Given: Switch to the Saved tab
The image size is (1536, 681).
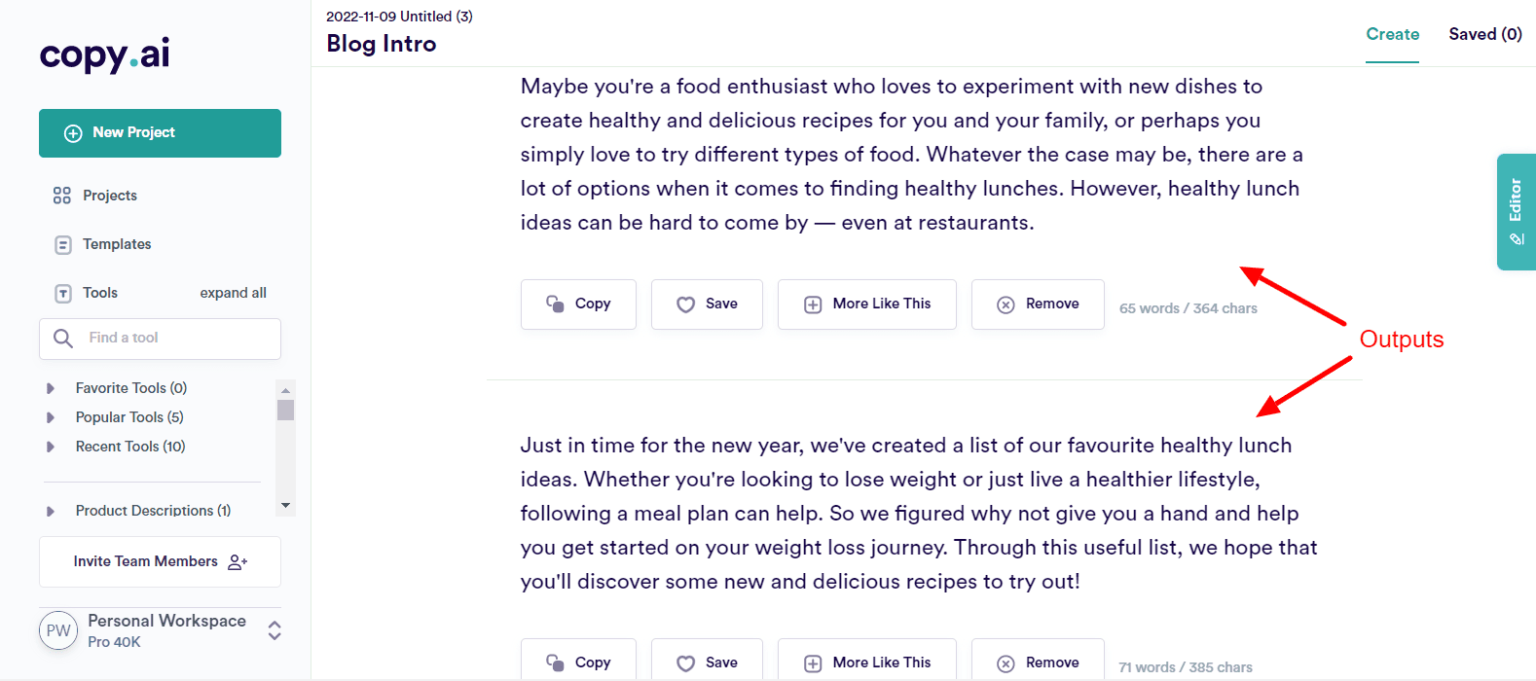Looking at the screenshot, I should [x=1485, y=33].
